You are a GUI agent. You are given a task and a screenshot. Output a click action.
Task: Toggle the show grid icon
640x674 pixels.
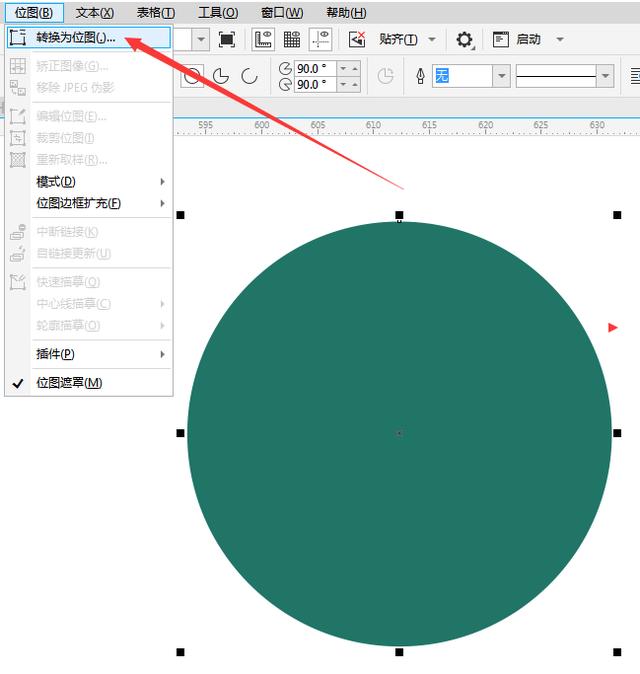(292, 40)
